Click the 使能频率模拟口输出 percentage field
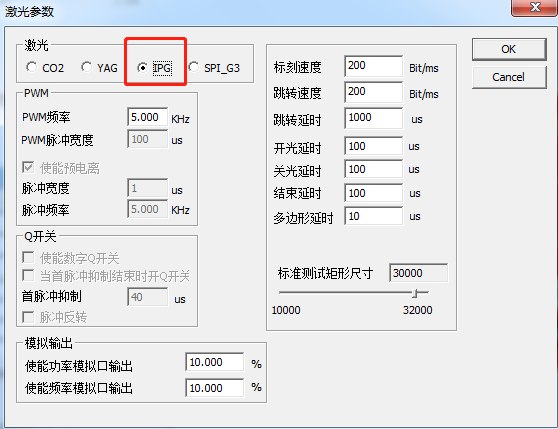This screenshot has height=429, width=558. pyautogui.click(x=215, y=388)
